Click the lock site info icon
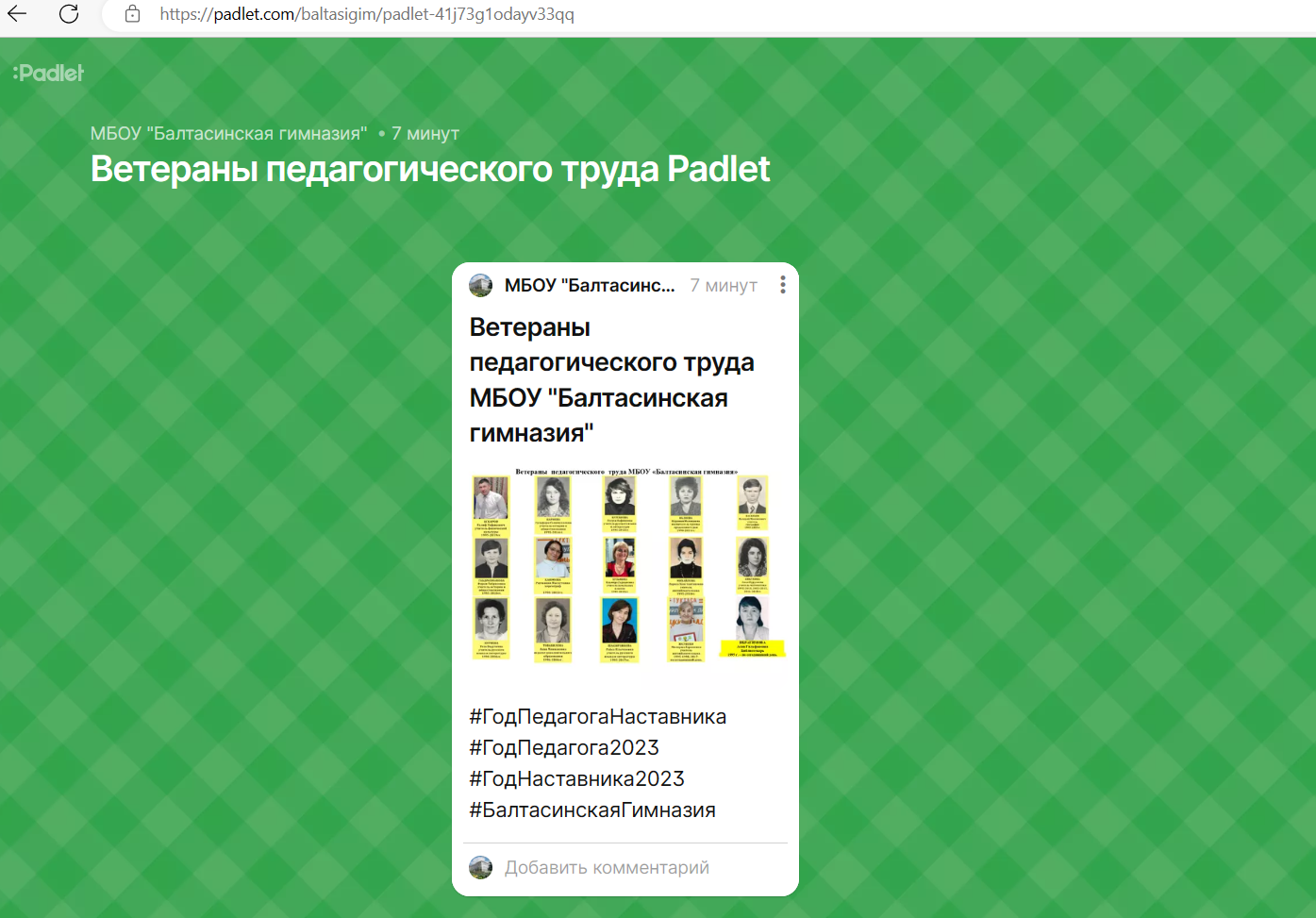The height and width of the screenshot is (918, 1316). [133, 14]
